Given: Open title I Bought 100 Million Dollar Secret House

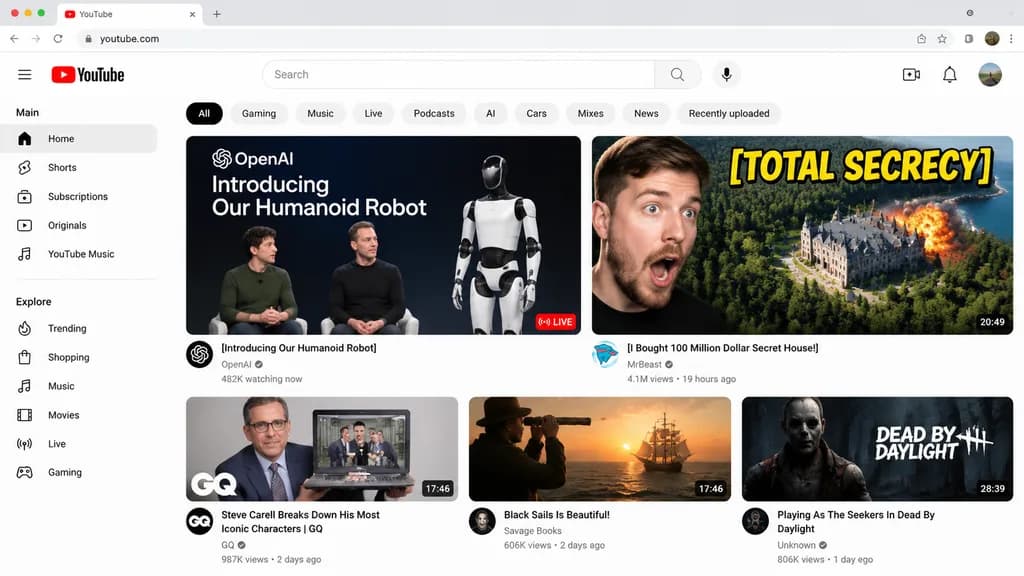Looking at the screenshot, I should click(x=722, y=348).
